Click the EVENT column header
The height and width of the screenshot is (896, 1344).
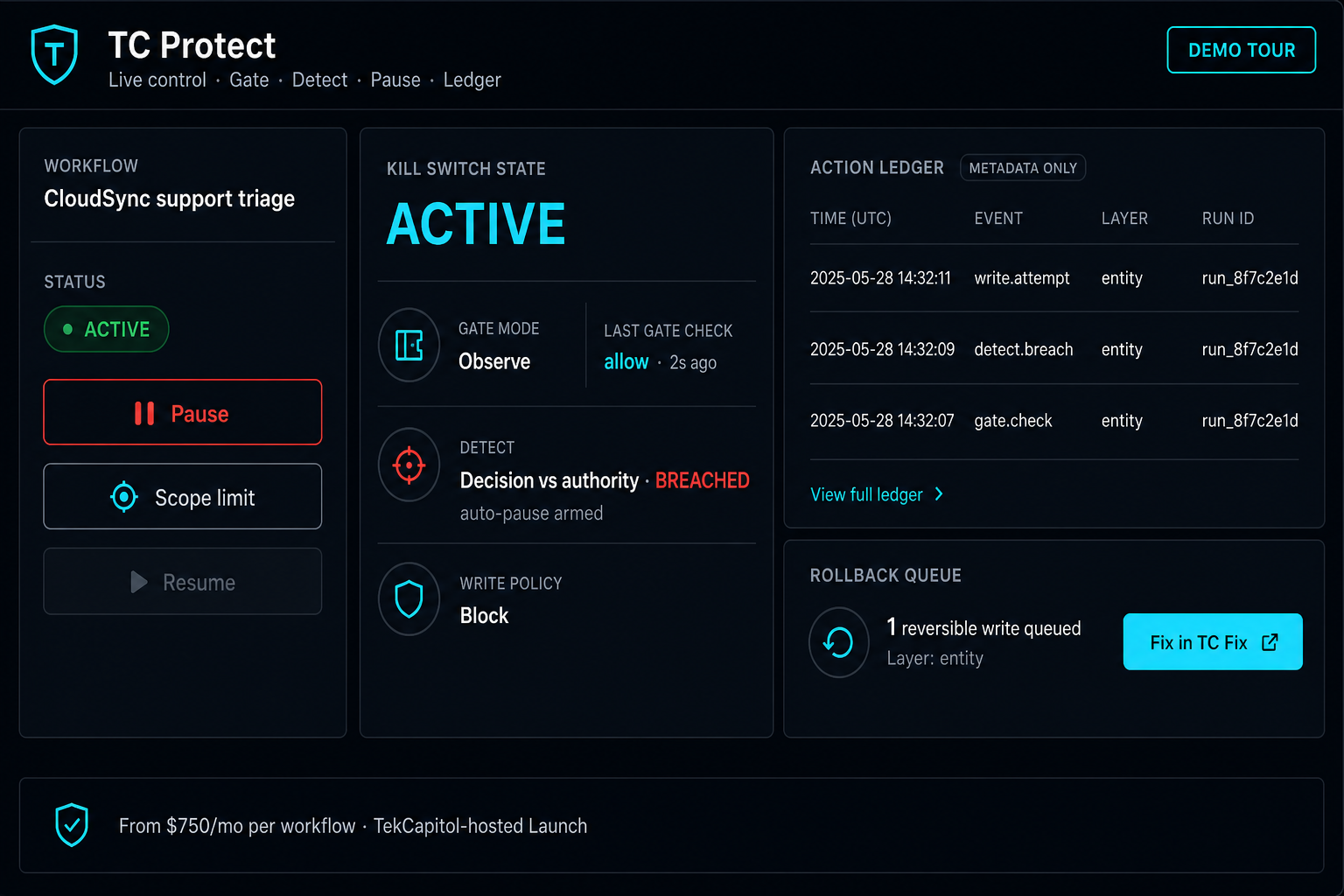click(x=998, y=218)
